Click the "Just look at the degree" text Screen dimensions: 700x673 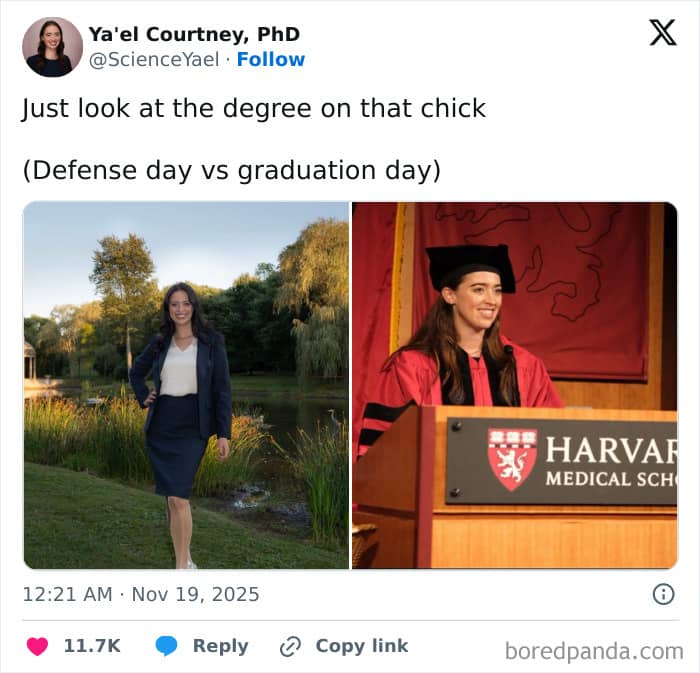pyautogui.click(x=254, y=108)
